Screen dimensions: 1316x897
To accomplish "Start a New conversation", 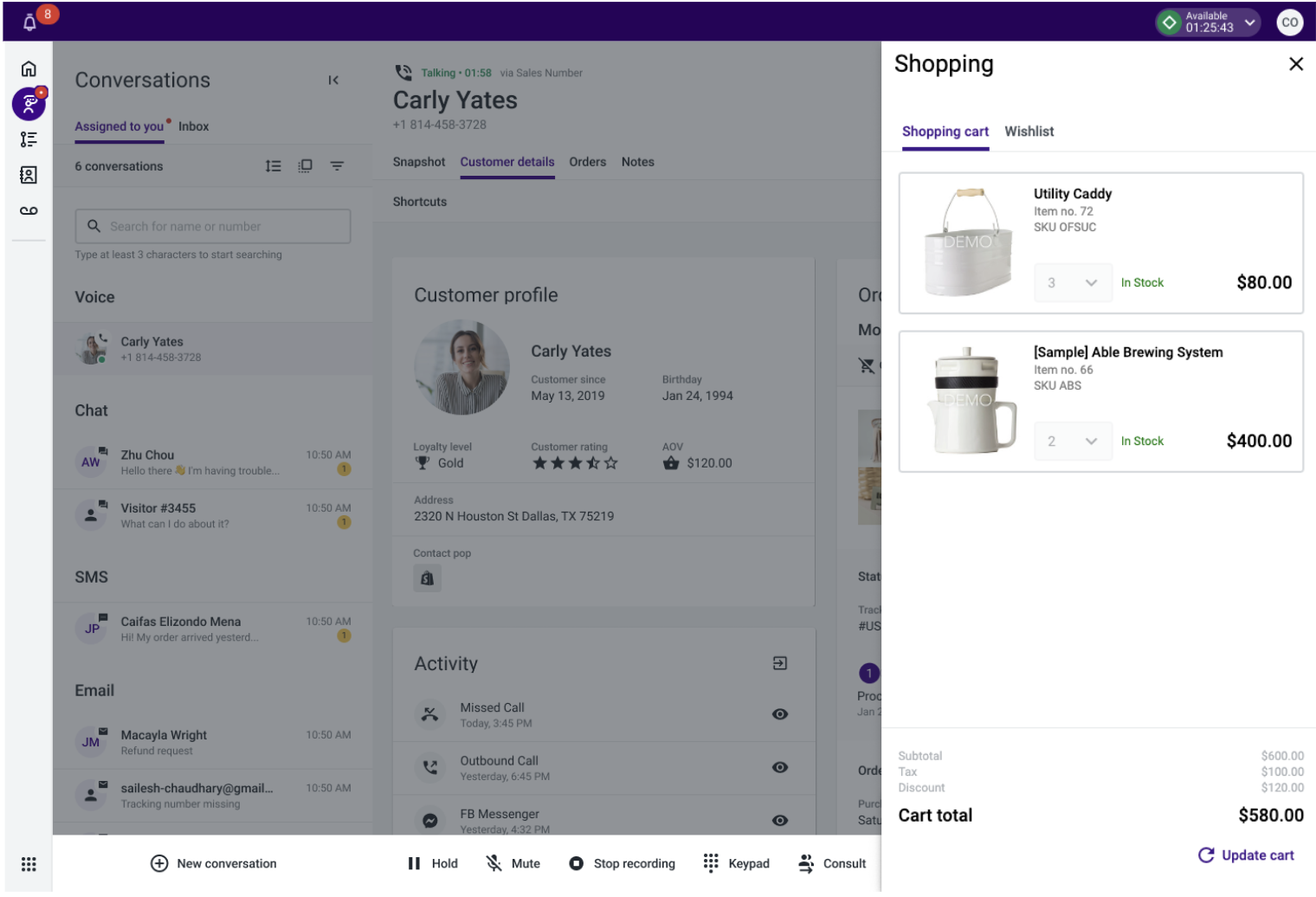I will (x=213, y=863).
